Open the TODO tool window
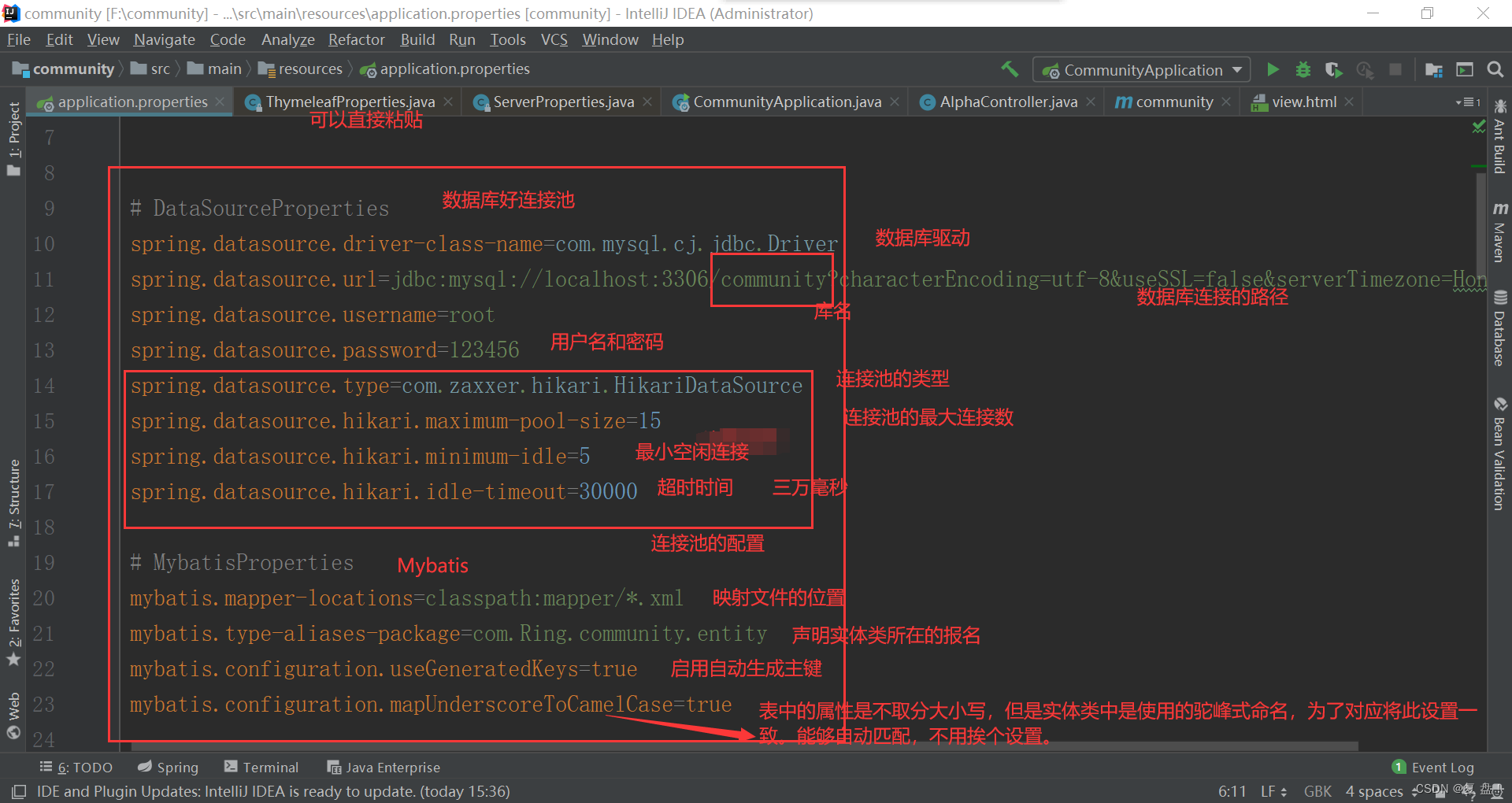Viewport: 1512px width, 803px height. pyautogui.click(x=76, y=768)
